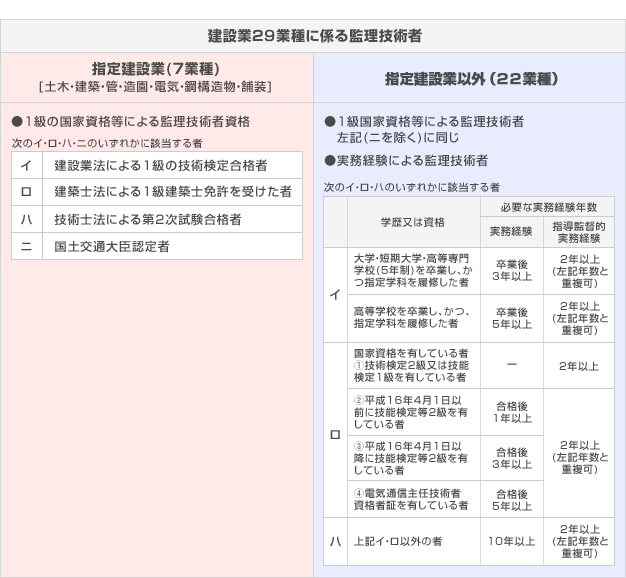The image size is (626, 578).
Task: Click the list [土木・建築・管・造園・電気・鋼構造物・舗装]
Action: click(156, 87)
